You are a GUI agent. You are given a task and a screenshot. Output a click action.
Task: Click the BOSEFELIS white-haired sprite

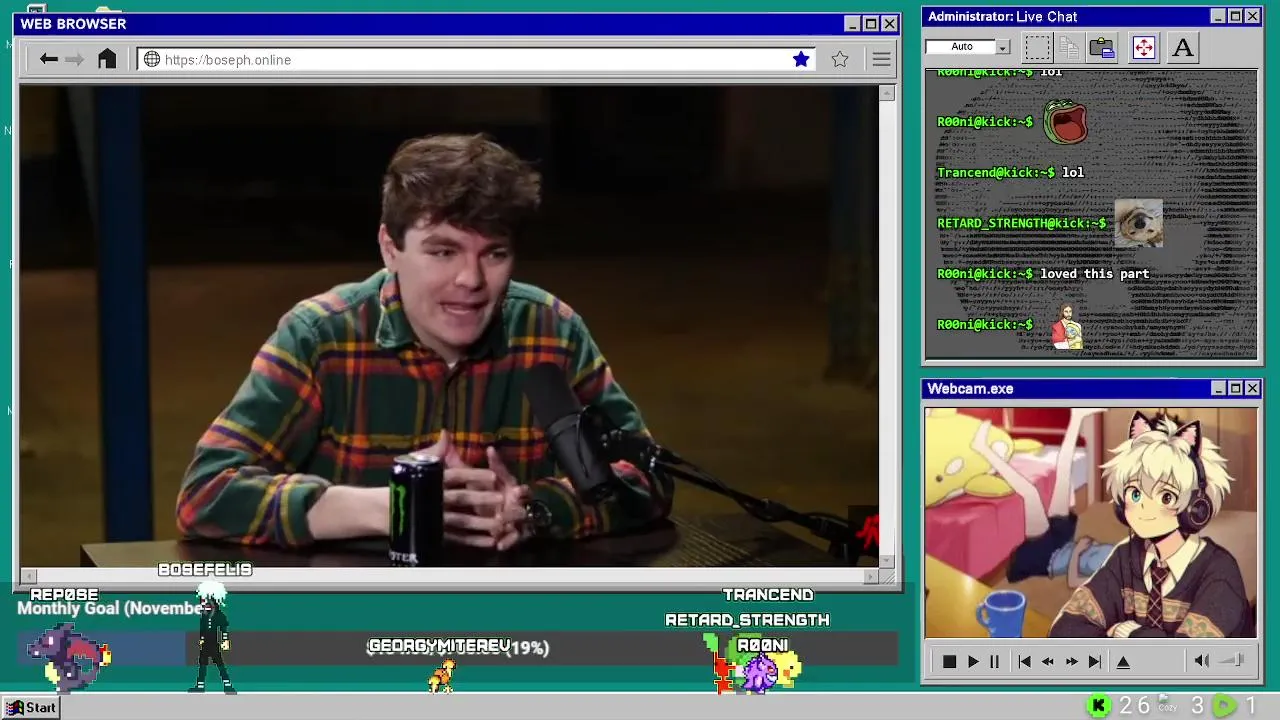pos(212,638)
